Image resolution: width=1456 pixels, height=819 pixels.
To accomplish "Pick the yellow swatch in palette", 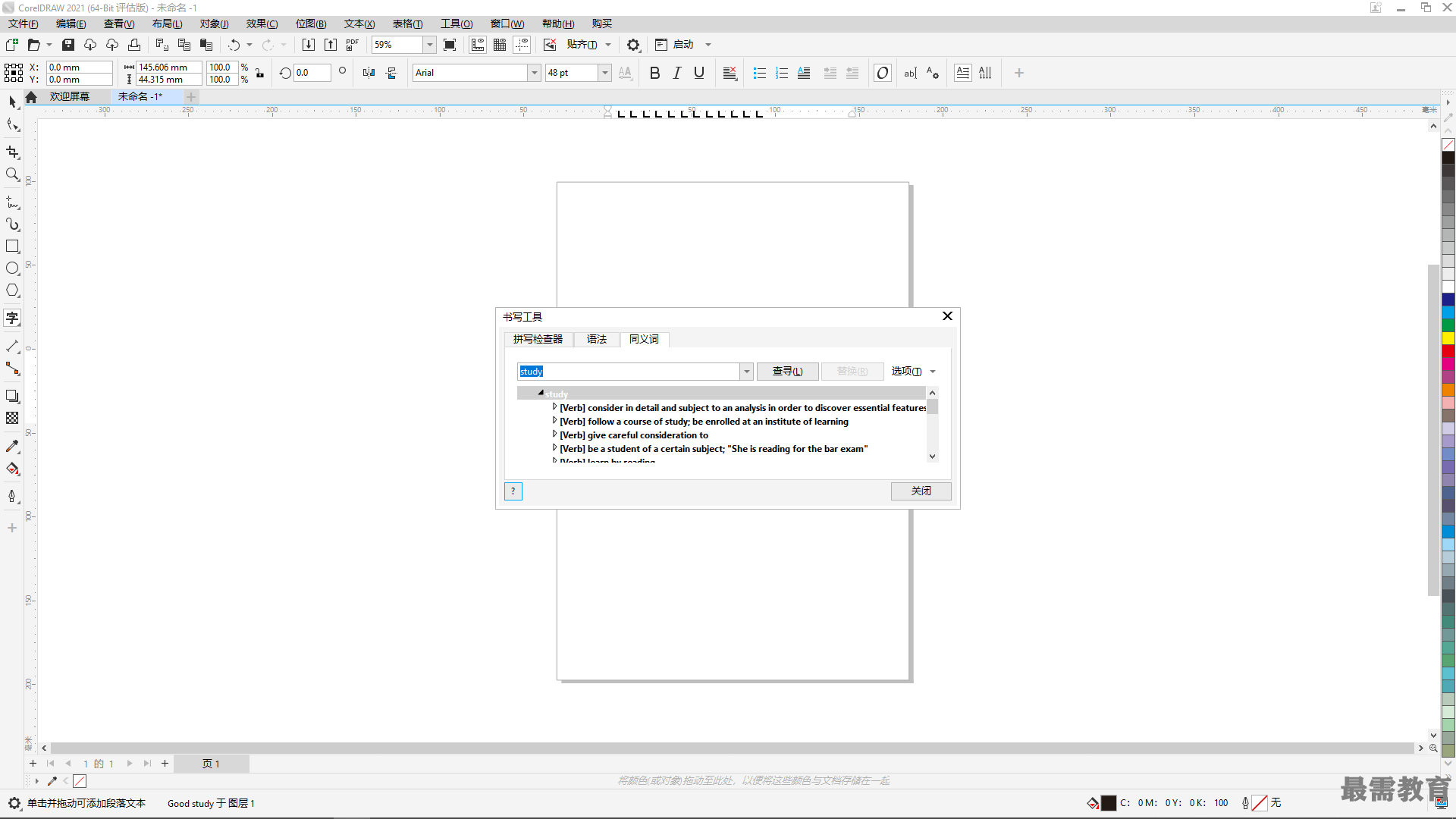I will point(1448,338).
